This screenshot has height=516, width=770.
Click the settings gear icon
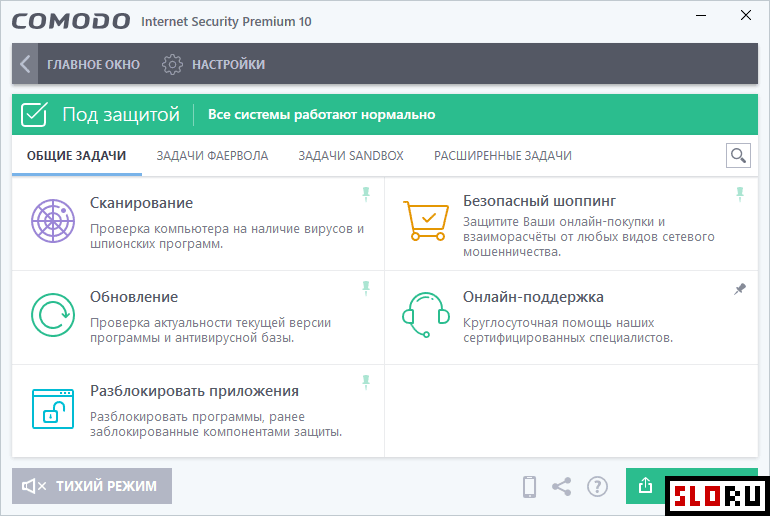click(172, 64)
